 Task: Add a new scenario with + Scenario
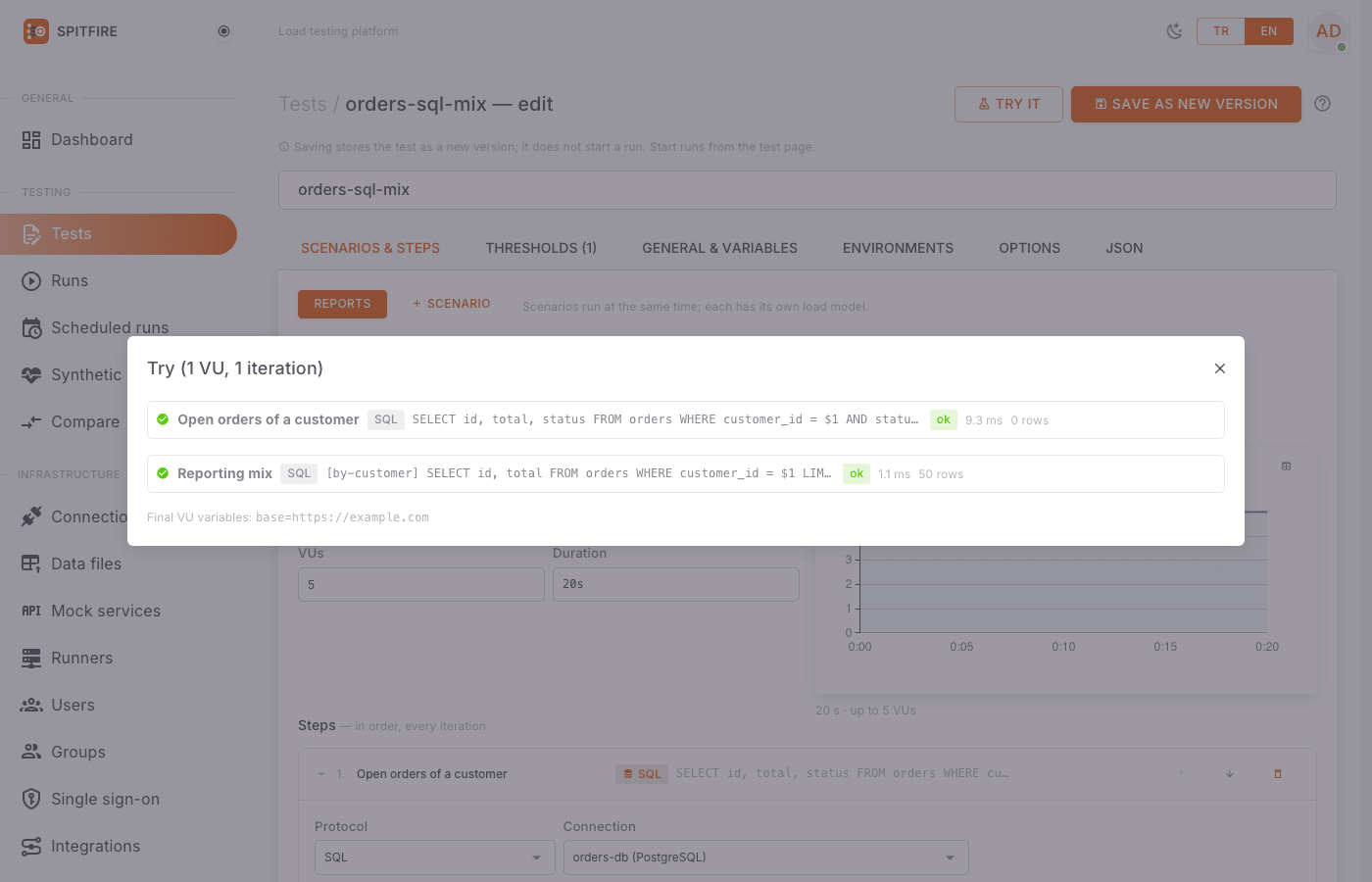[451, 304]
